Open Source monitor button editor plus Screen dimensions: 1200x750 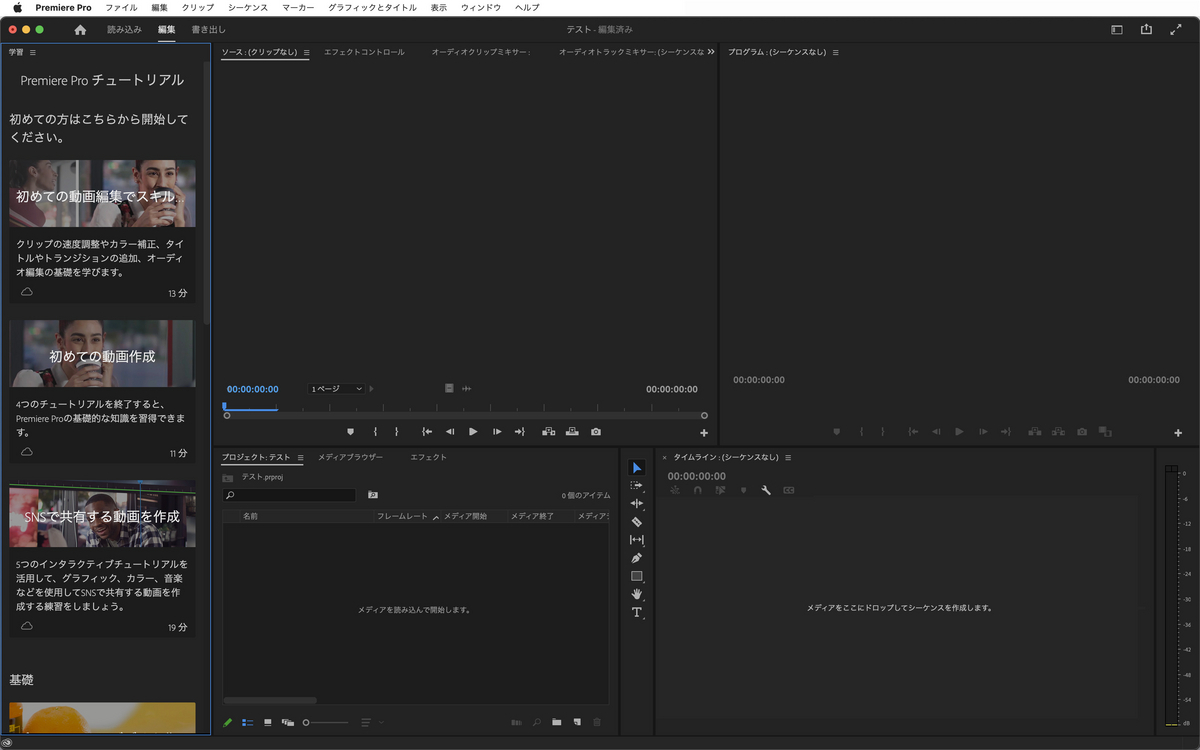point(704,433)
